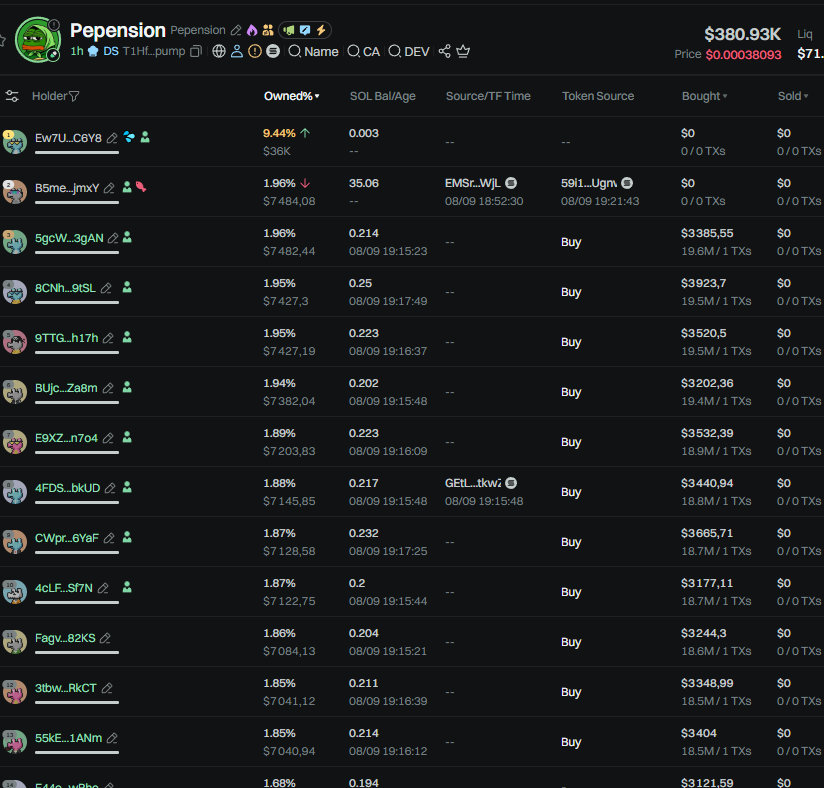Viewport: 824px width, 788px height.
Task: Click the star favorite icon beside avatar
Action: [x=2, y=40]
